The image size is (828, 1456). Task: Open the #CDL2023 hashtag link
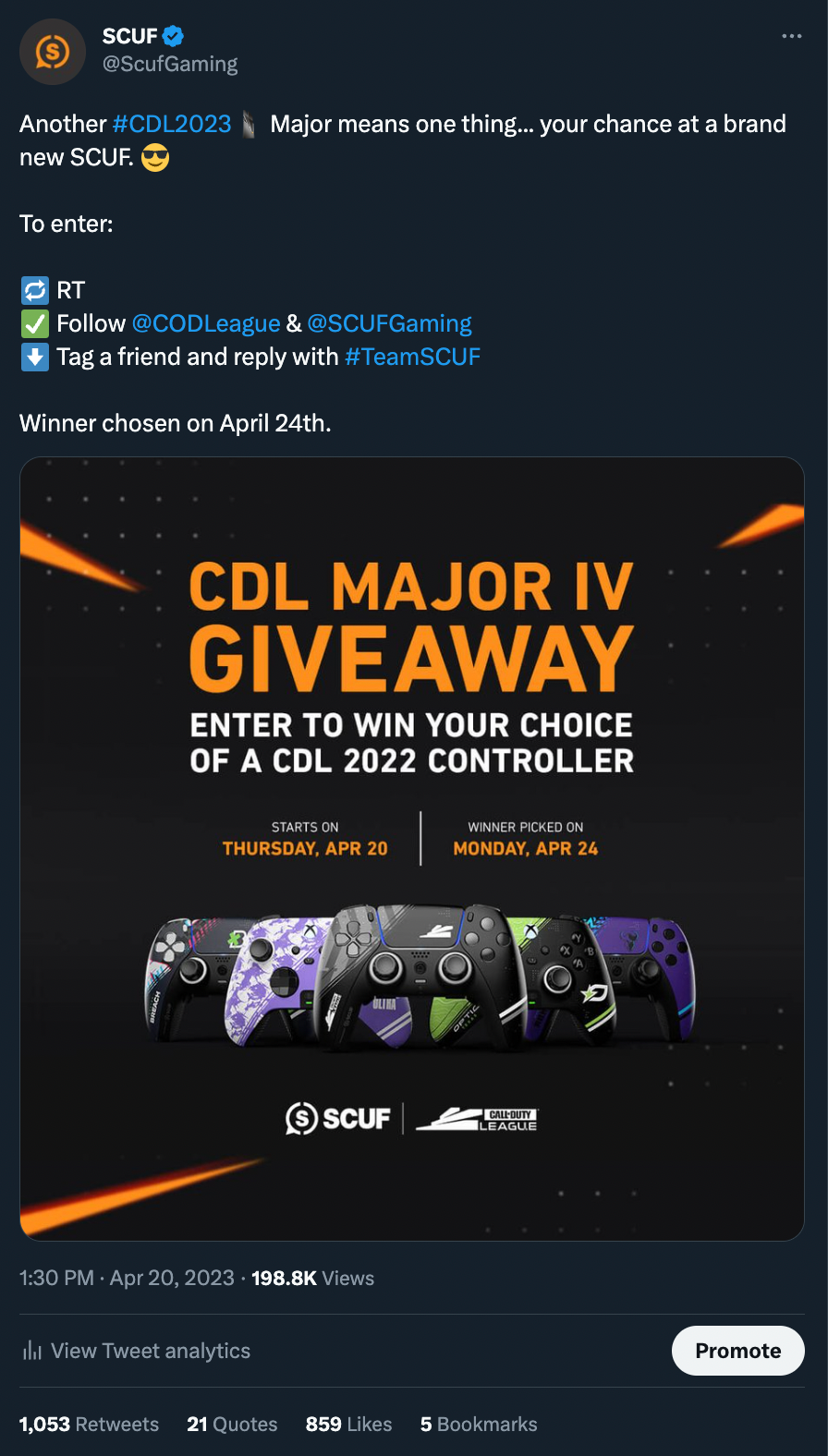(x=172, y=124)
